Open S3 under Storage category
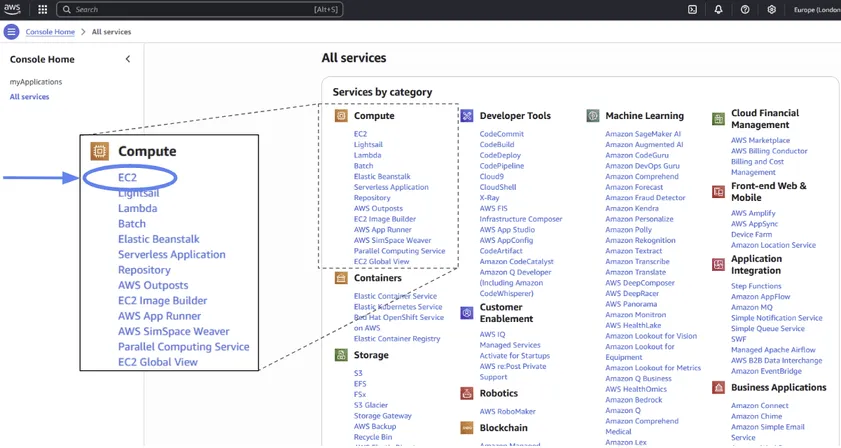841x448 pixels. pos(358,373)
